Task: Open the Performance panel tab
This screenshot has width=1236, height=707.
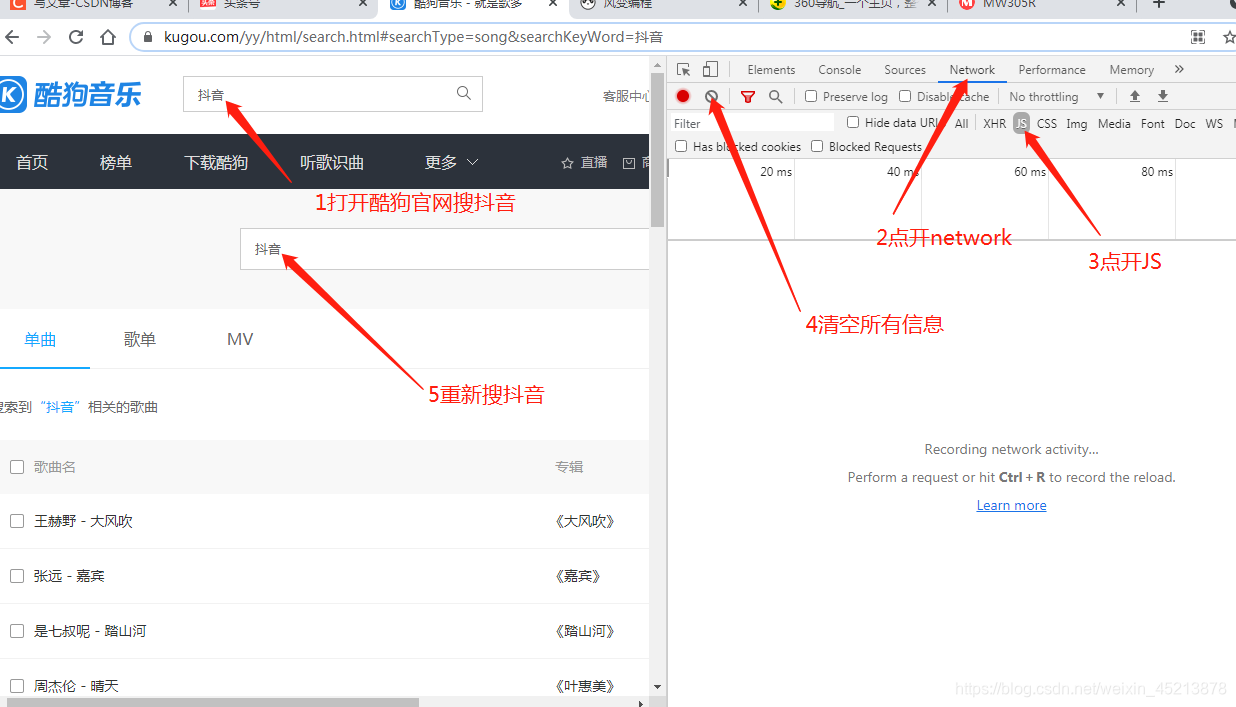Action: click(x=1052, y=69)
